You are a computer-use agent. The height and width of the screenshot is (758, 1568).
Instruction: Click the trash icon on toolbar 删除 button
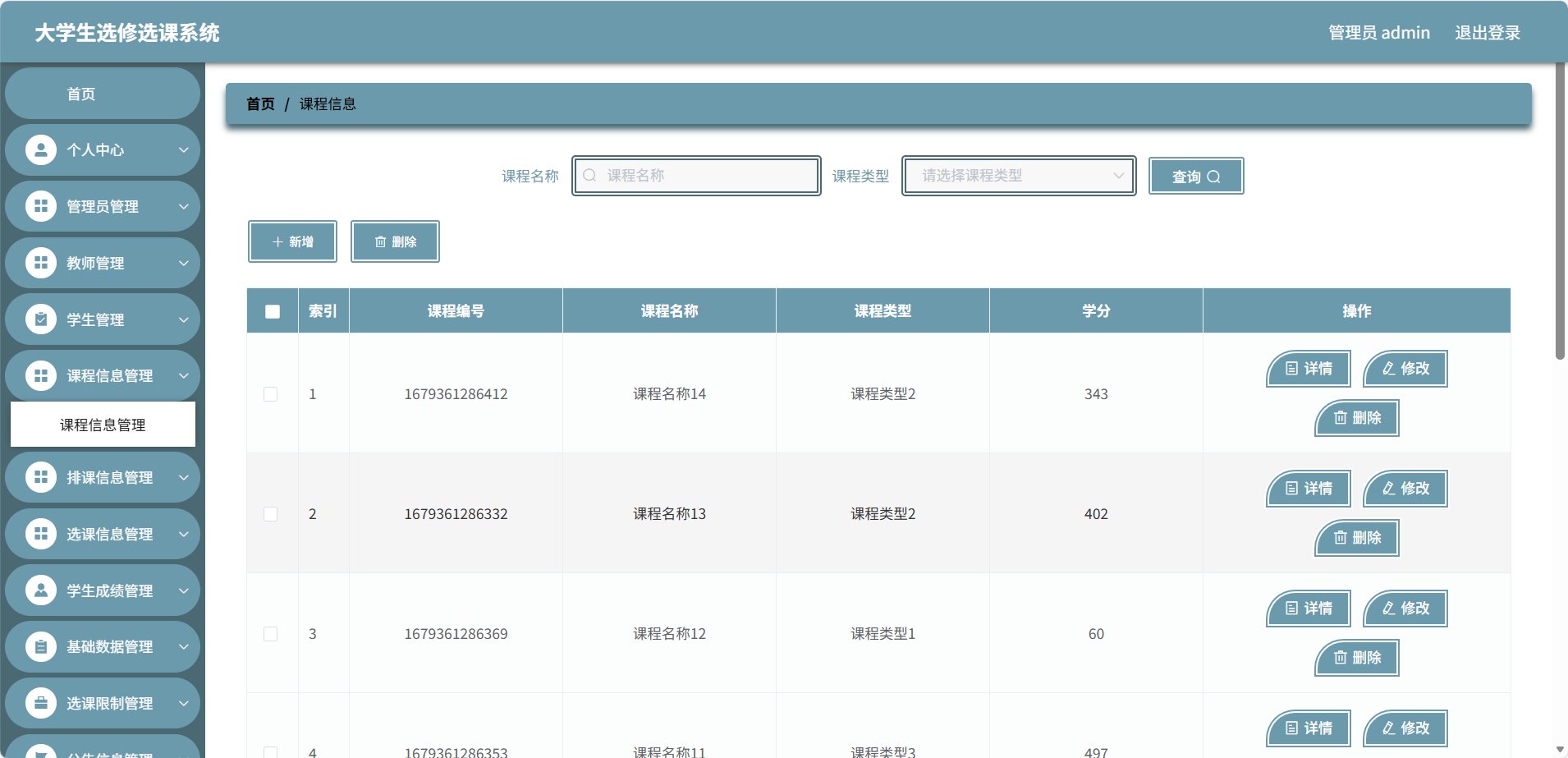tap(380, 241)
